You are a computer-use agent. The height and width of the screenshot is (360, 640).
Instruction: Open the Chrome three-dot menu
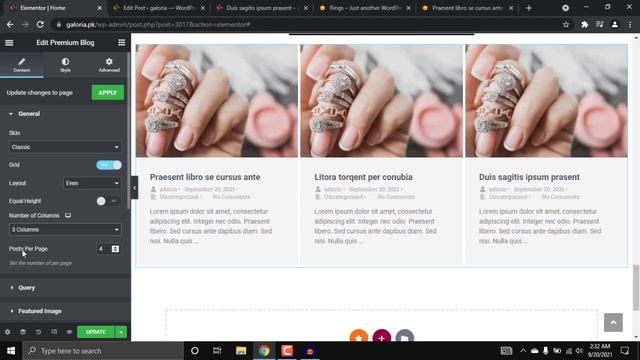630,24
